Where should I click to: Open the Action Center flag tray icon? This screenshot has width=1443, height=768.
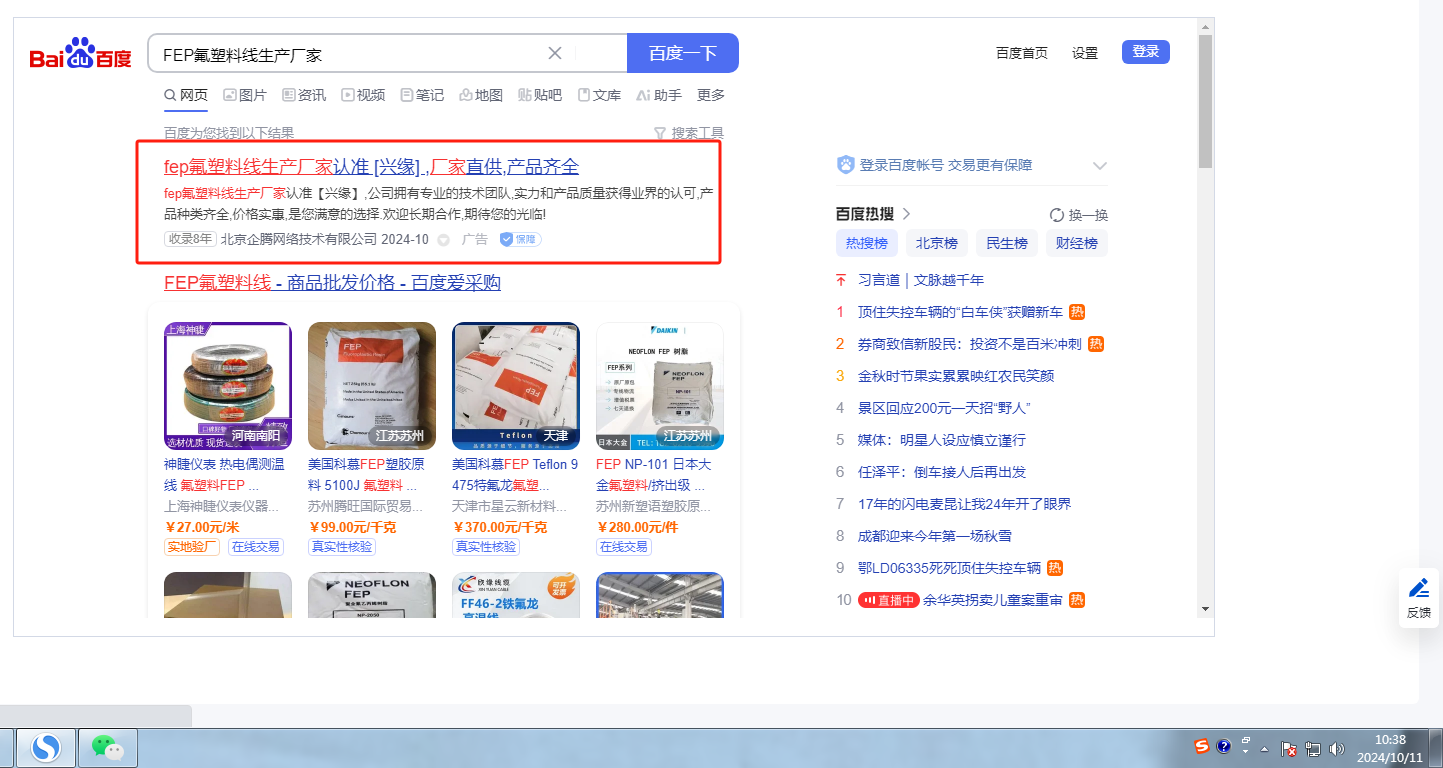pos(1289,748)
